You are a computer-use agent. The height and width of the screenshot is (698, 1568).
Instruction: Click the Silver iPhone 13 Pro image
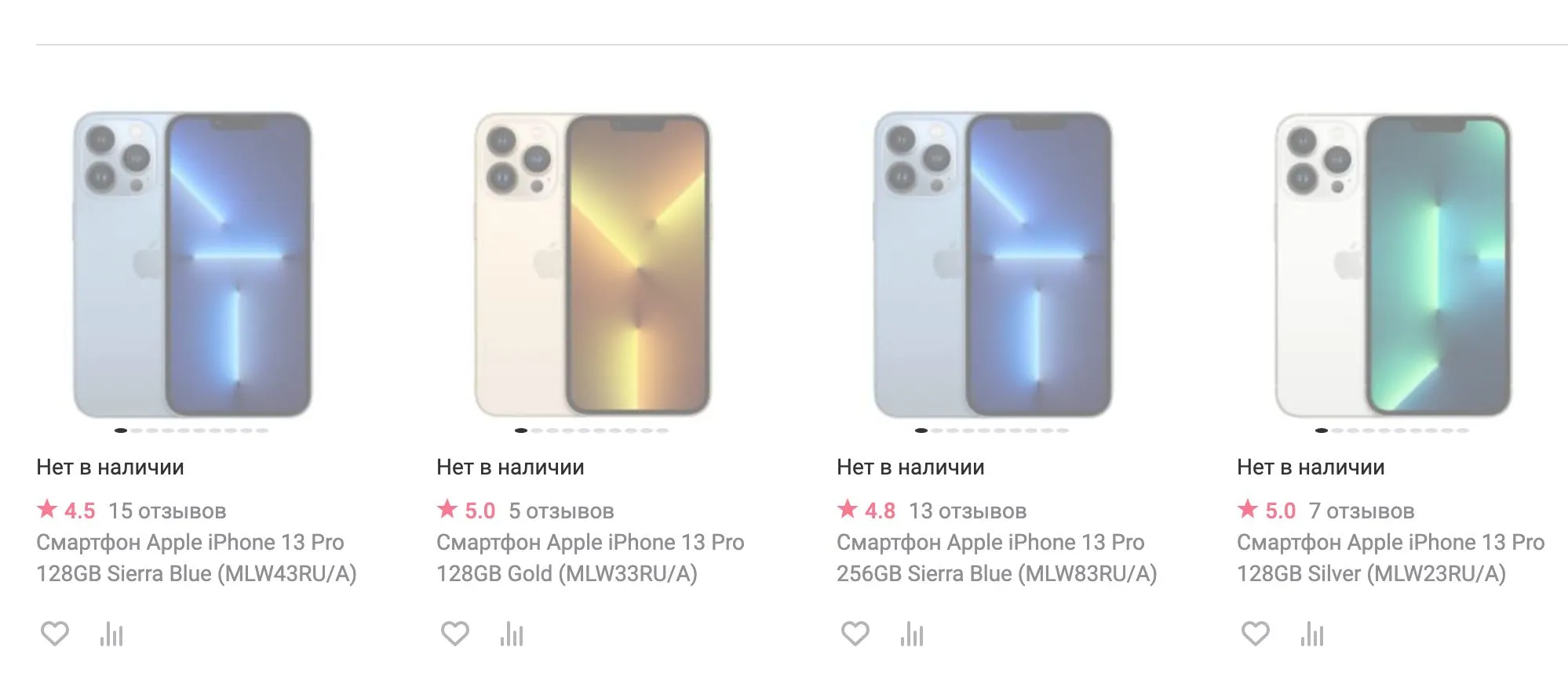point(1393,264)
